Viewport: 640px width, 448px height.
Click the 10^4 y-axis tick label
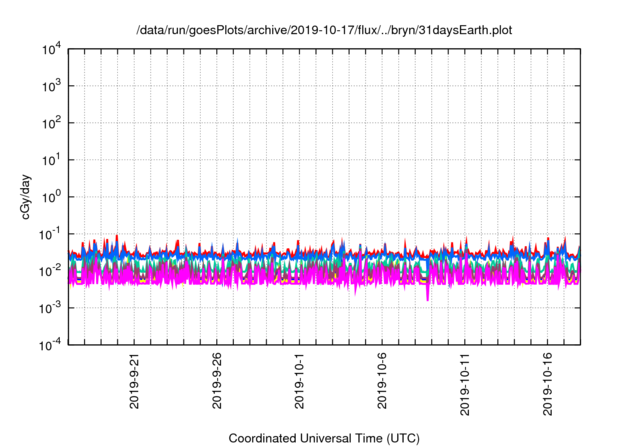point(50,49)
